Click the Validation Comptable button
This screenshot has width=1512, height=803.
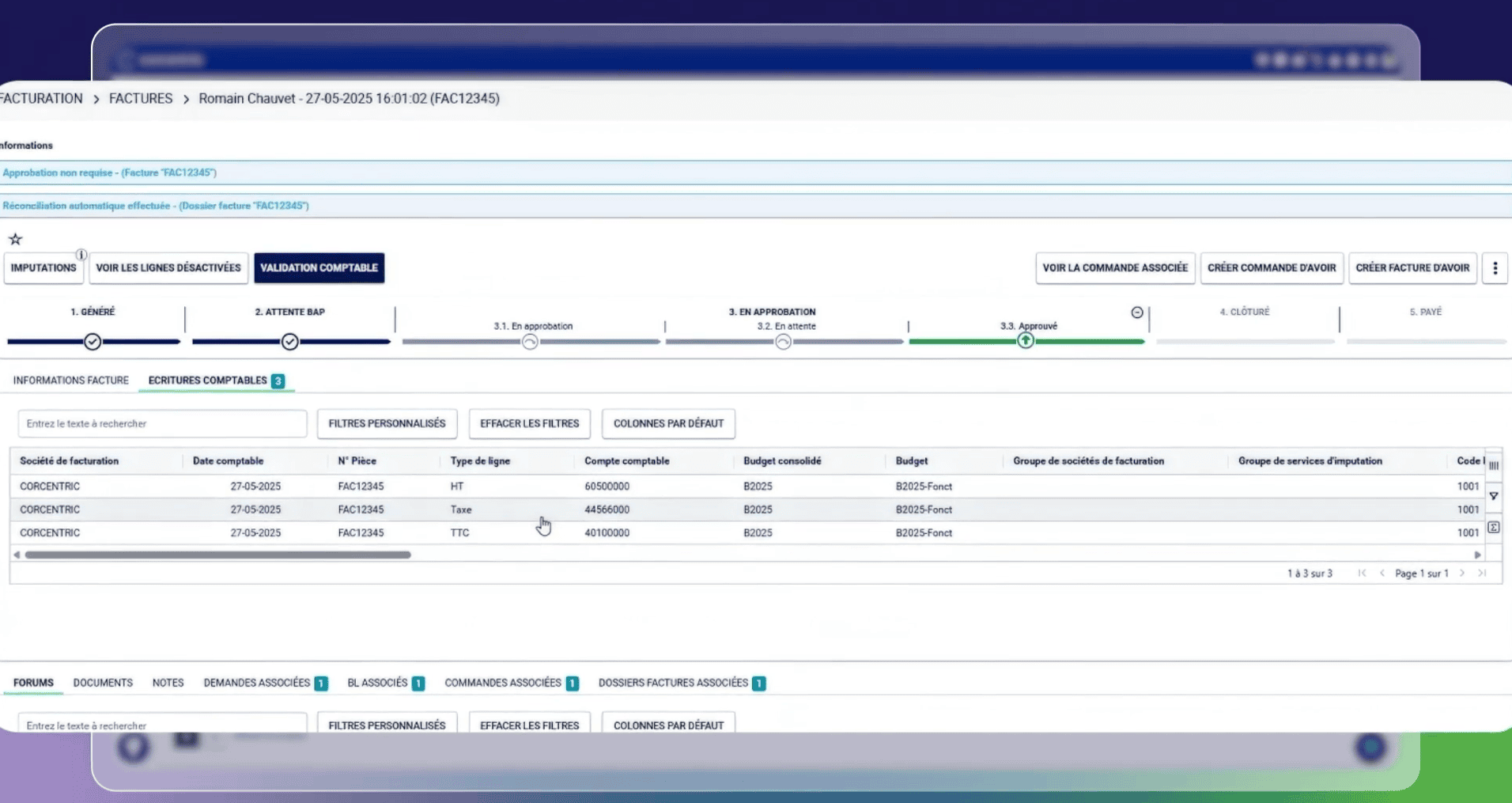tap(319, 268)
